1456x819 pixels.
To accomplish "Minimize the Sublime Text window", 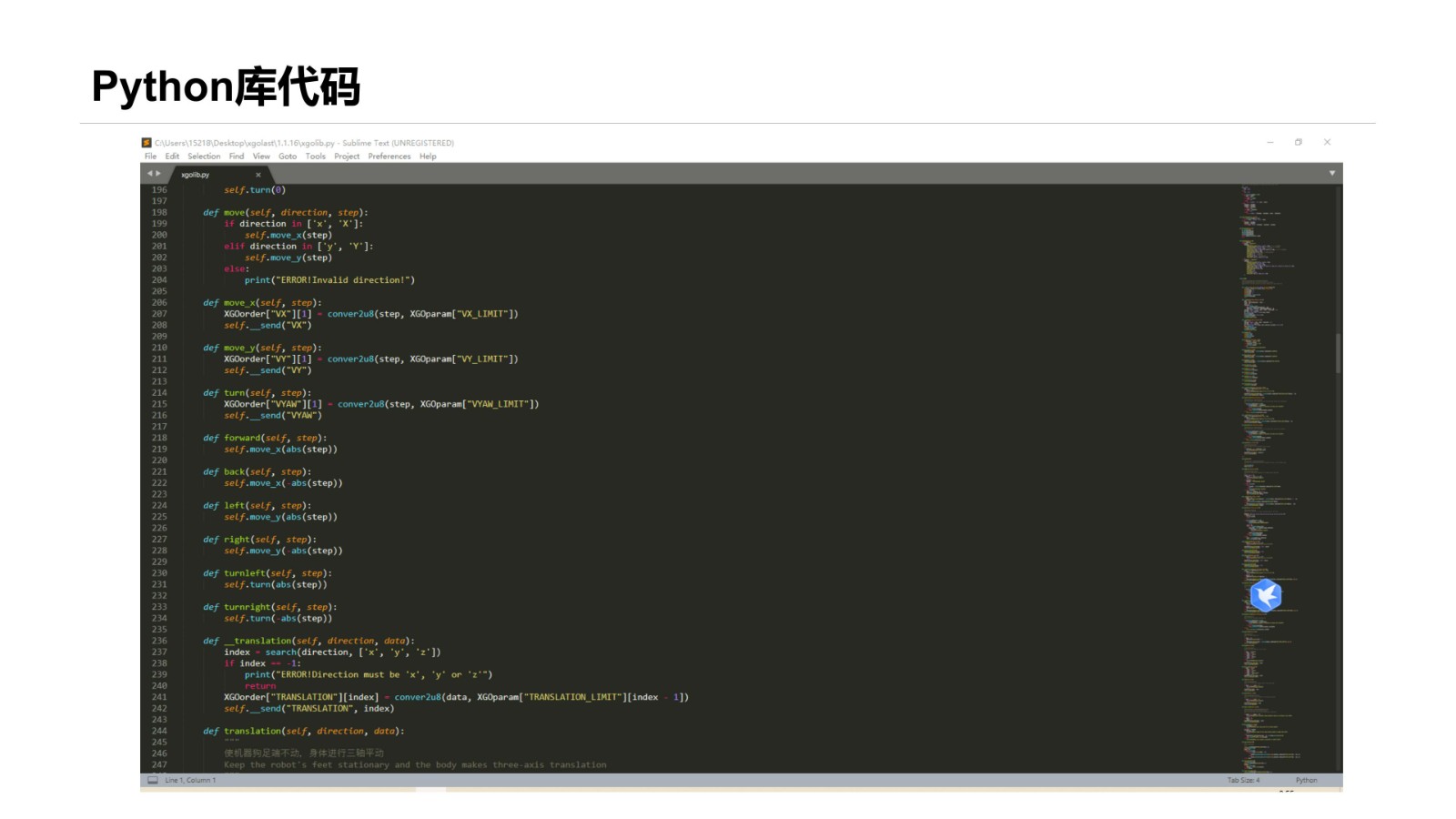I will (x=1270, y=142).
